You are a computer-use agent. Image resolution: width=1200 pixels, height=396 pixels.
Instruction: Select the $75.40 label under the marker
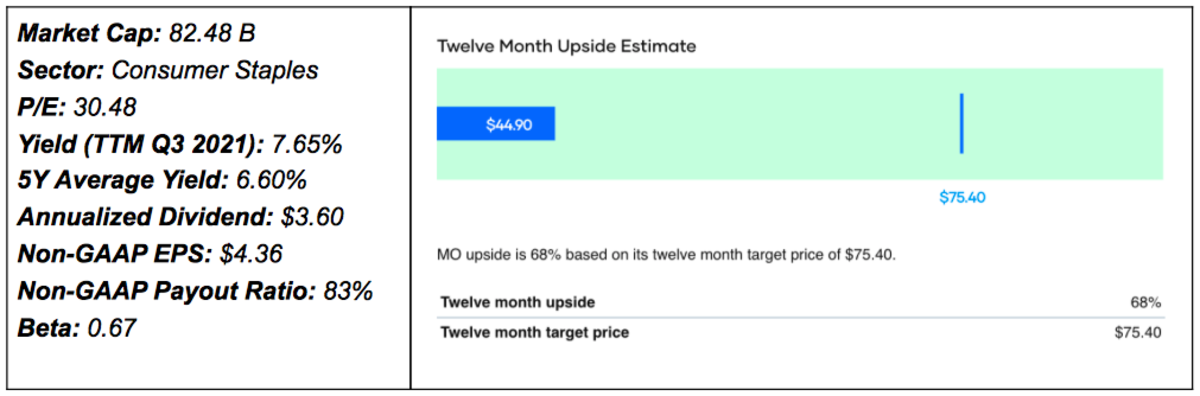[962, 197]
